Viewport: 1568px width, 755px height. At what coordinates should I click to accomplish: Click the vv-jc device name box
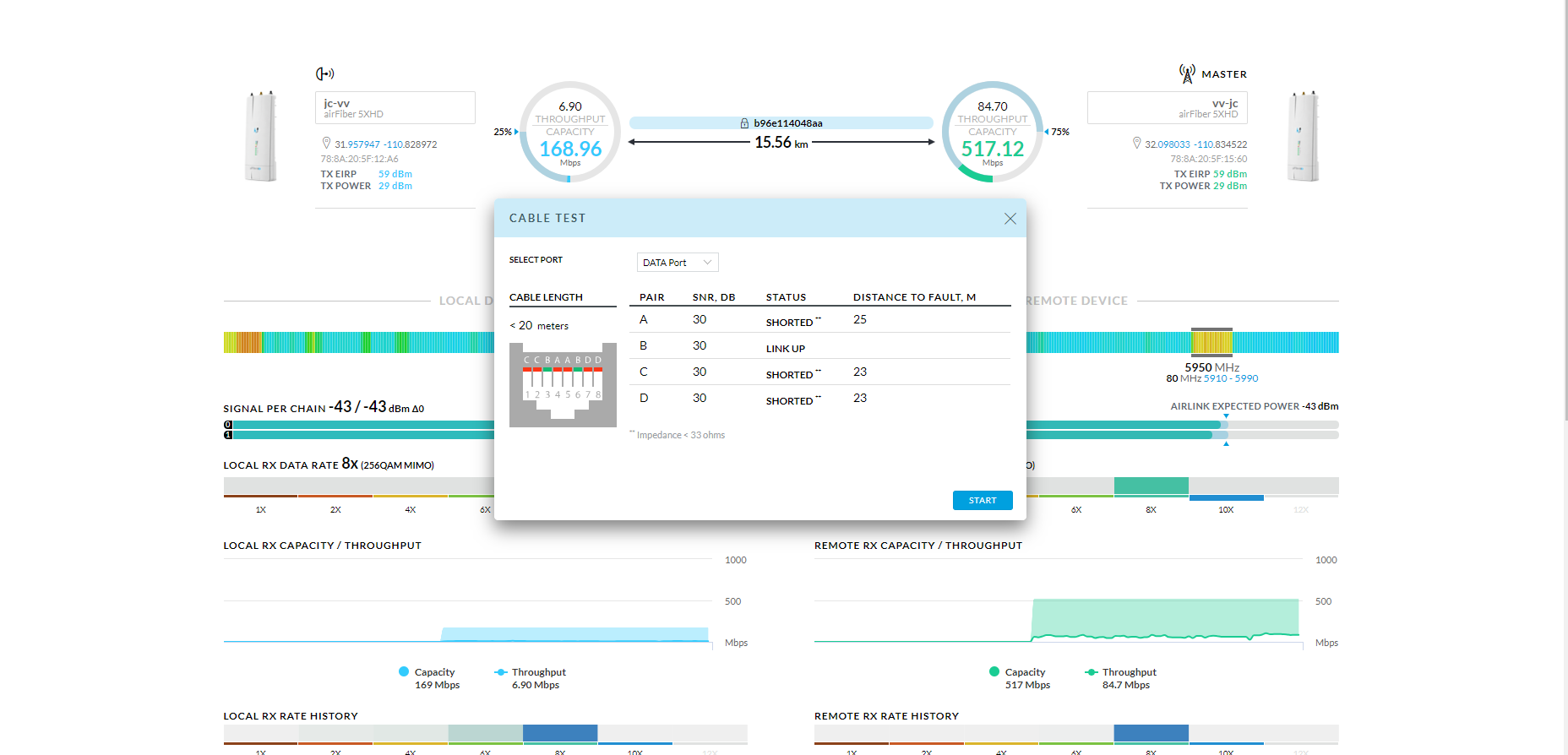[x=1167, y=108]
